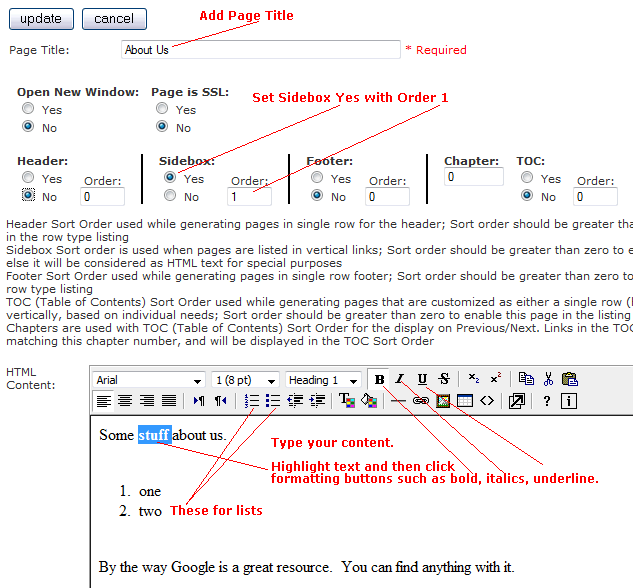The width and height of the screenshot is (633, 588).
Task: Open the font color picker
Action: tap(347, 401)
